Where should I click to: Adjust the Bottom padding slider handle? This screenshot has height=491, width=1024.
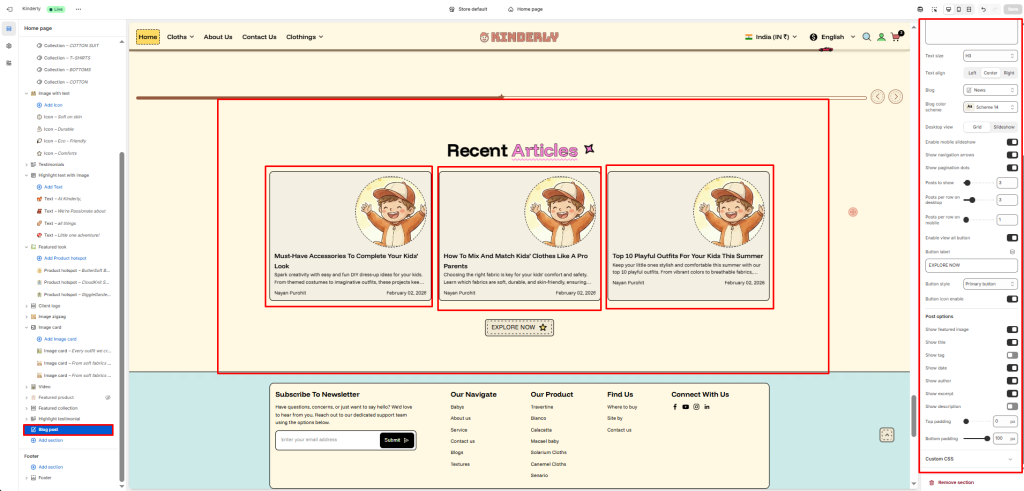[x=989, y=438]
